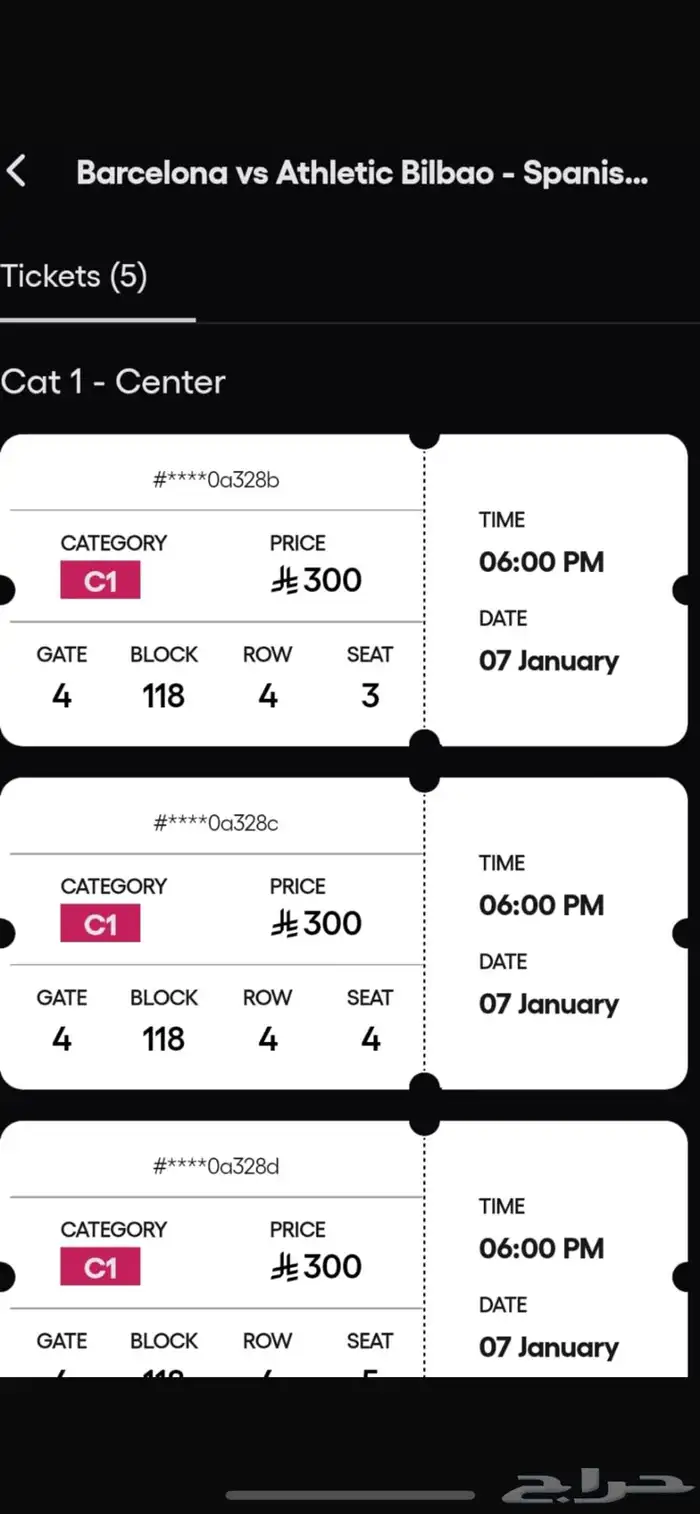The image size is (700, 1514).
Task: Tap the home indicator bar at bottom
Action: [x=350, y=1495]
